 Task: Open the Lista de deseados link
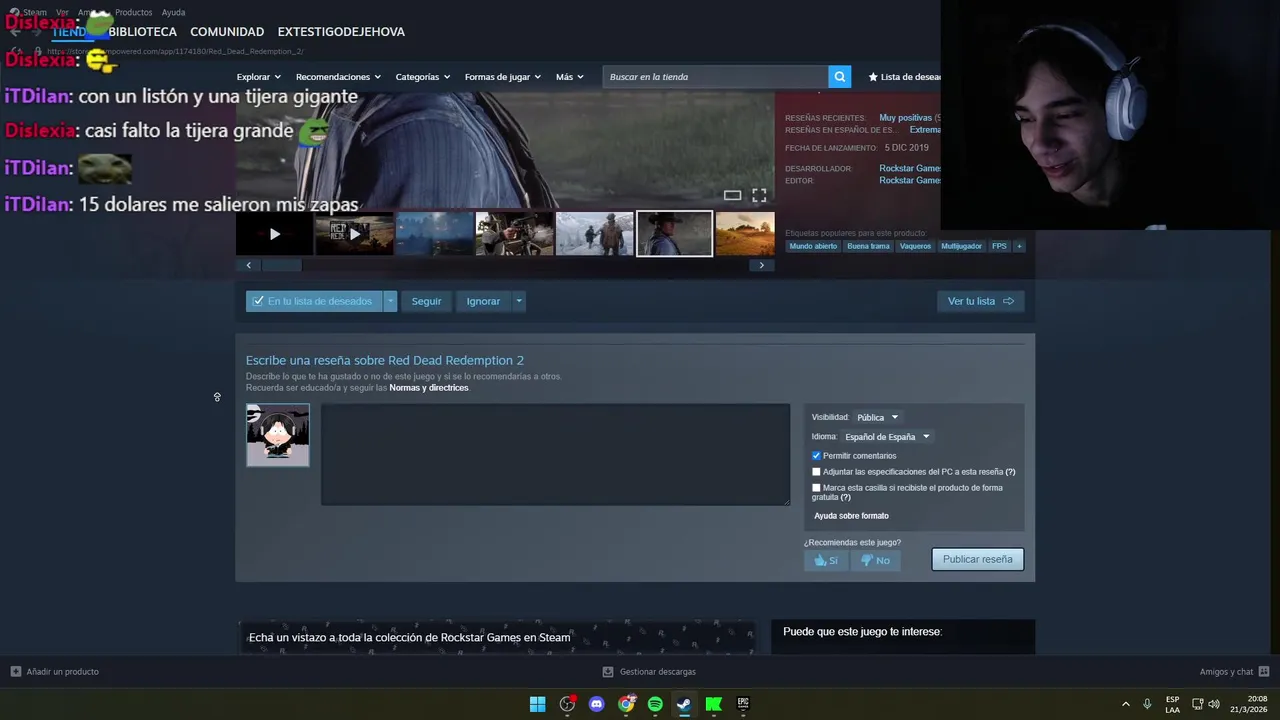[904, 77]
